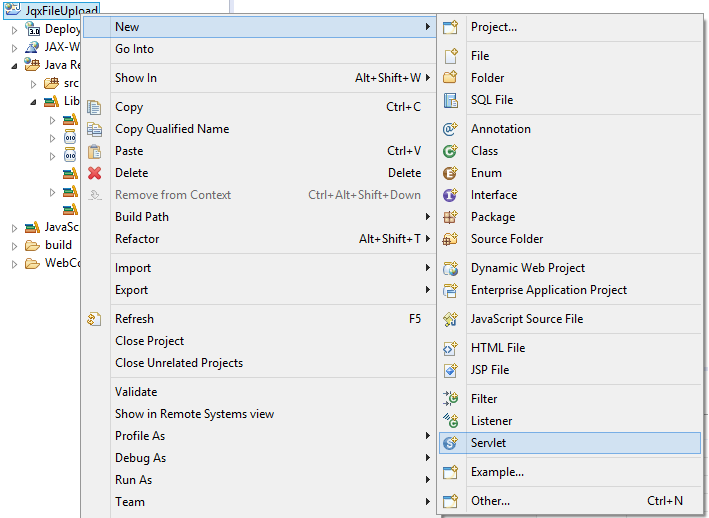Image resolution: width=709 pixels, height=518 pixels.
Task: Click the Annotation icon in submenu
Action: pyautogui.click(x=450, y=129)
